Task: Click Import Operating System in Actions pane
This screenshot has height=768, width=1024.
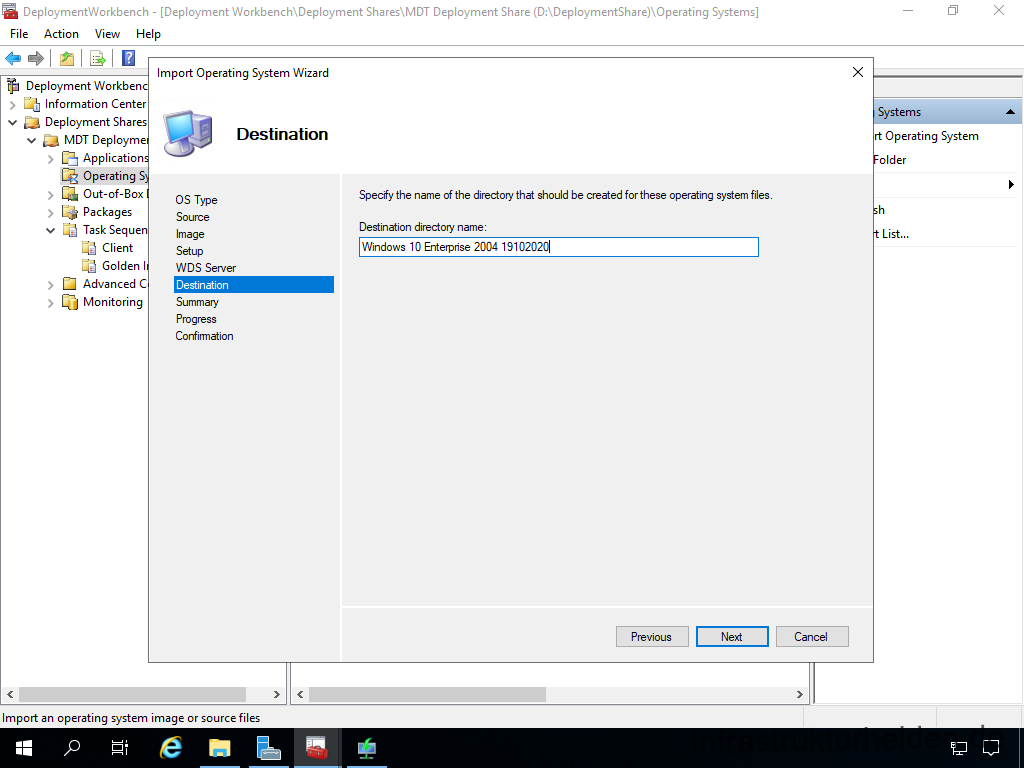Action: (926, 136)
